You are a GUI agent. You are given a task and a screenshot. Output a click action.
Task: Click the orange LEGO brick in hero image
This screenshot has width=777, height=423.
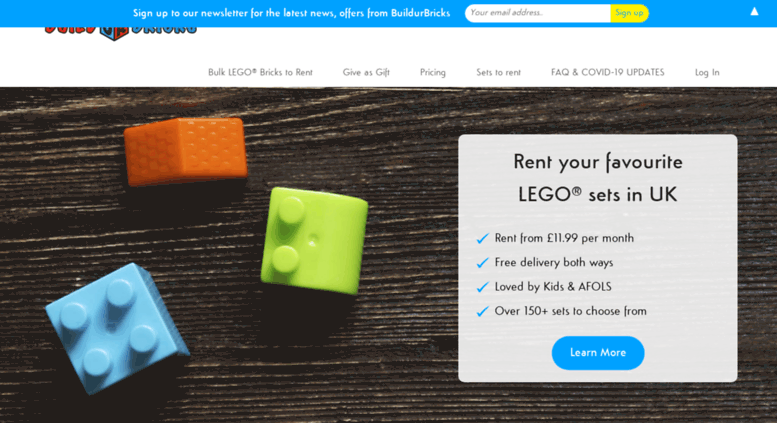click(x=185, y=151)
